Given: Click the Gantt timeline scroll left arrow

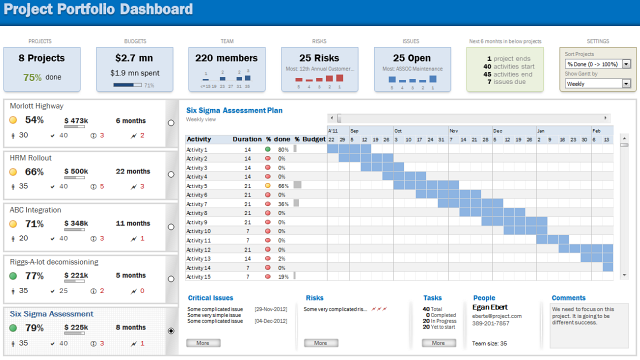Looking at the screenshot, I should 332,118.
